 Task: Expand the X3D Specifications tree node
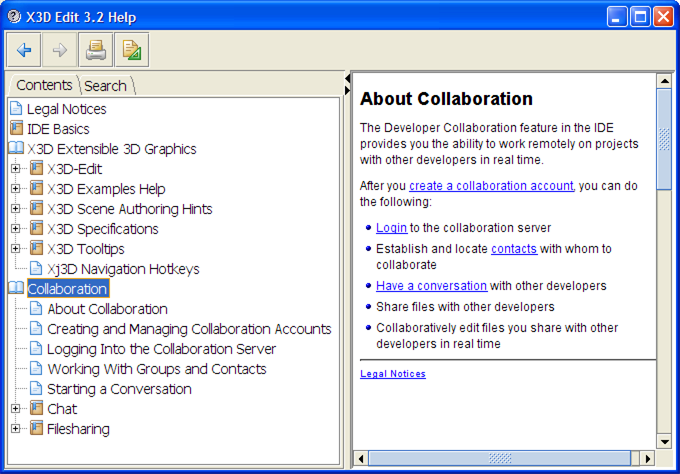tap(16, 229)
